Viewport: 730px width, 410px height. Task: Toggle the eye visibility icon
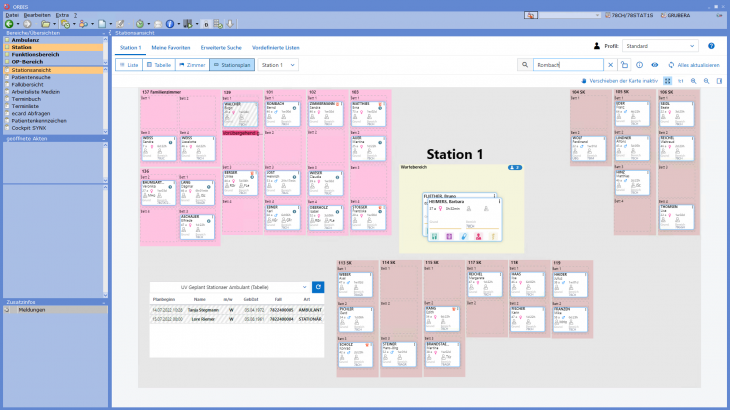tap(654, 65)
